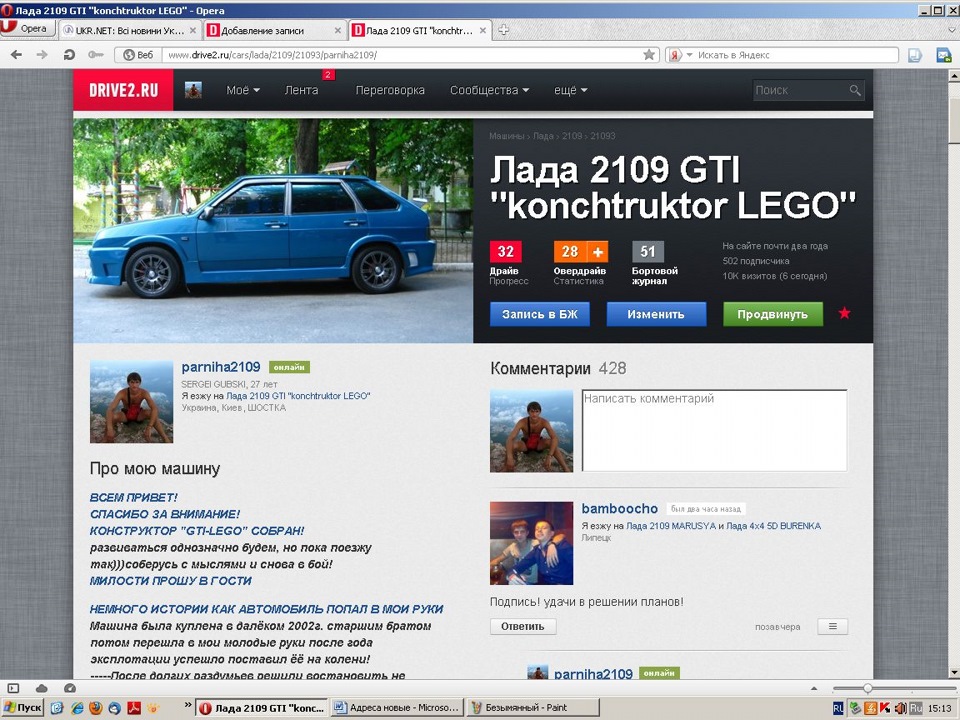Toggle the Opera panel icon in status bar

(13, 688)
